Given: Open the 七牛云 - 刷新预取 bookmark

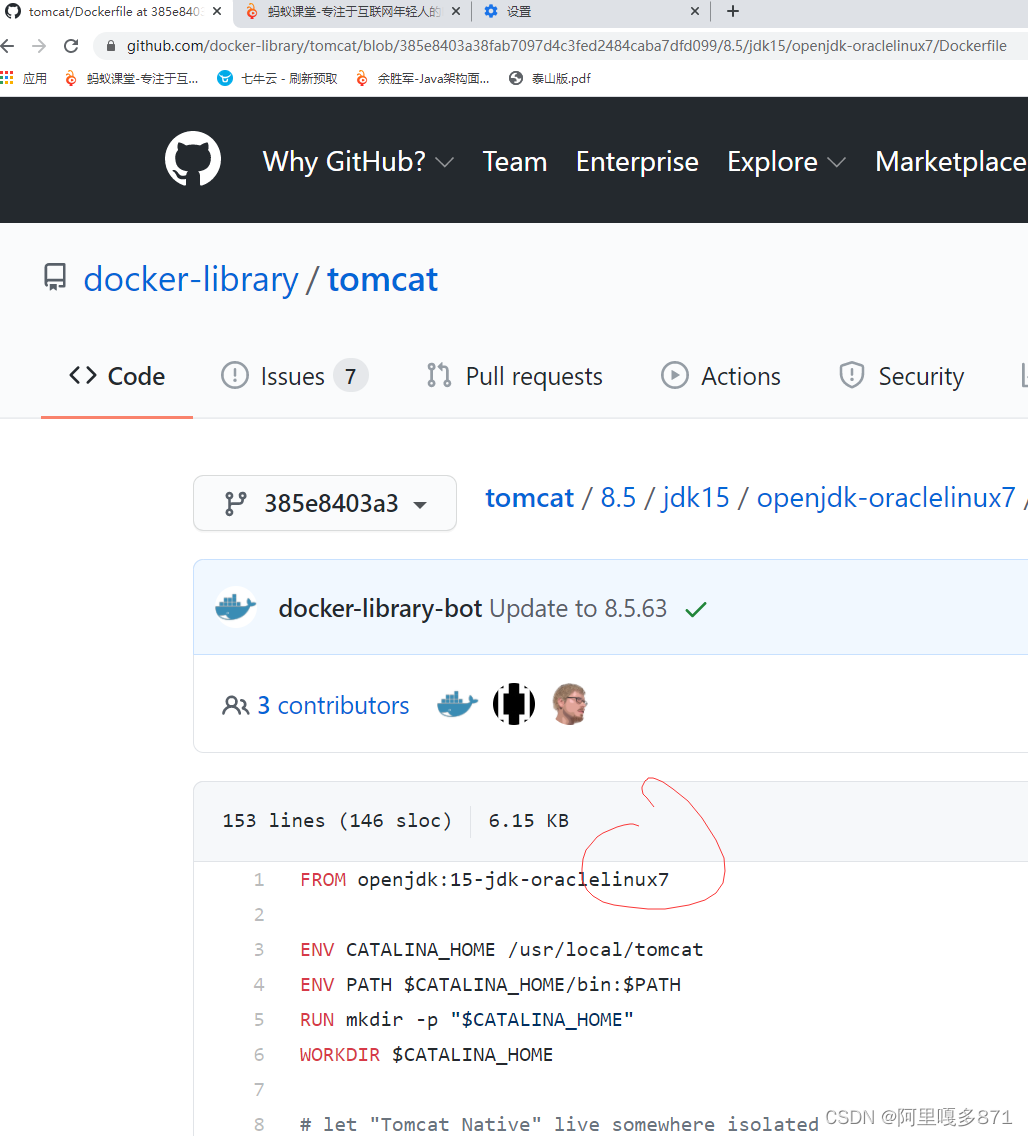Looking at the screenshot, I should tap(278, 78).
